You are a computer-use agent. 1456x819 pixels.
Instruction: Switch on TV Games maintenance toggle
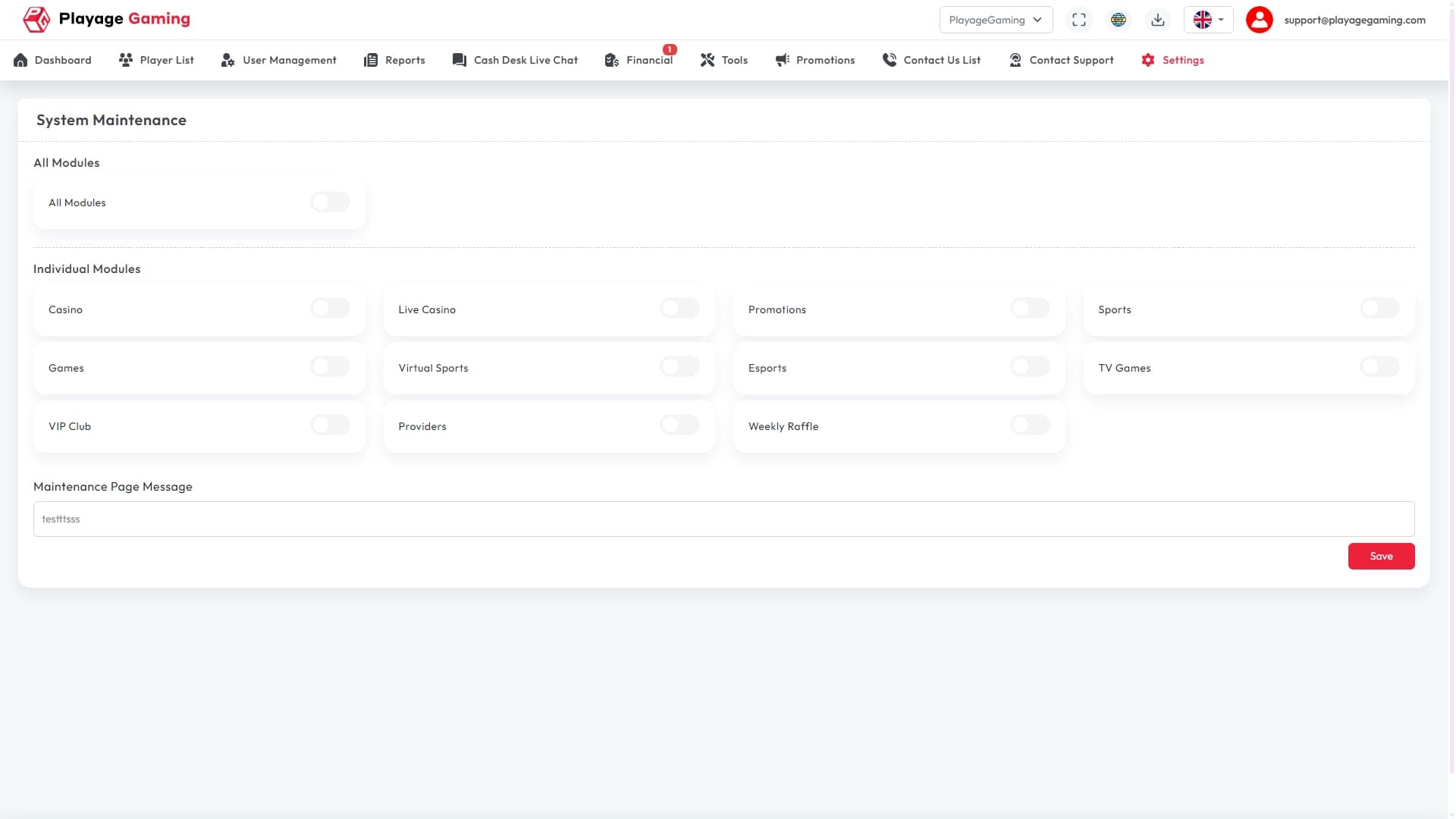(1379, 366)
